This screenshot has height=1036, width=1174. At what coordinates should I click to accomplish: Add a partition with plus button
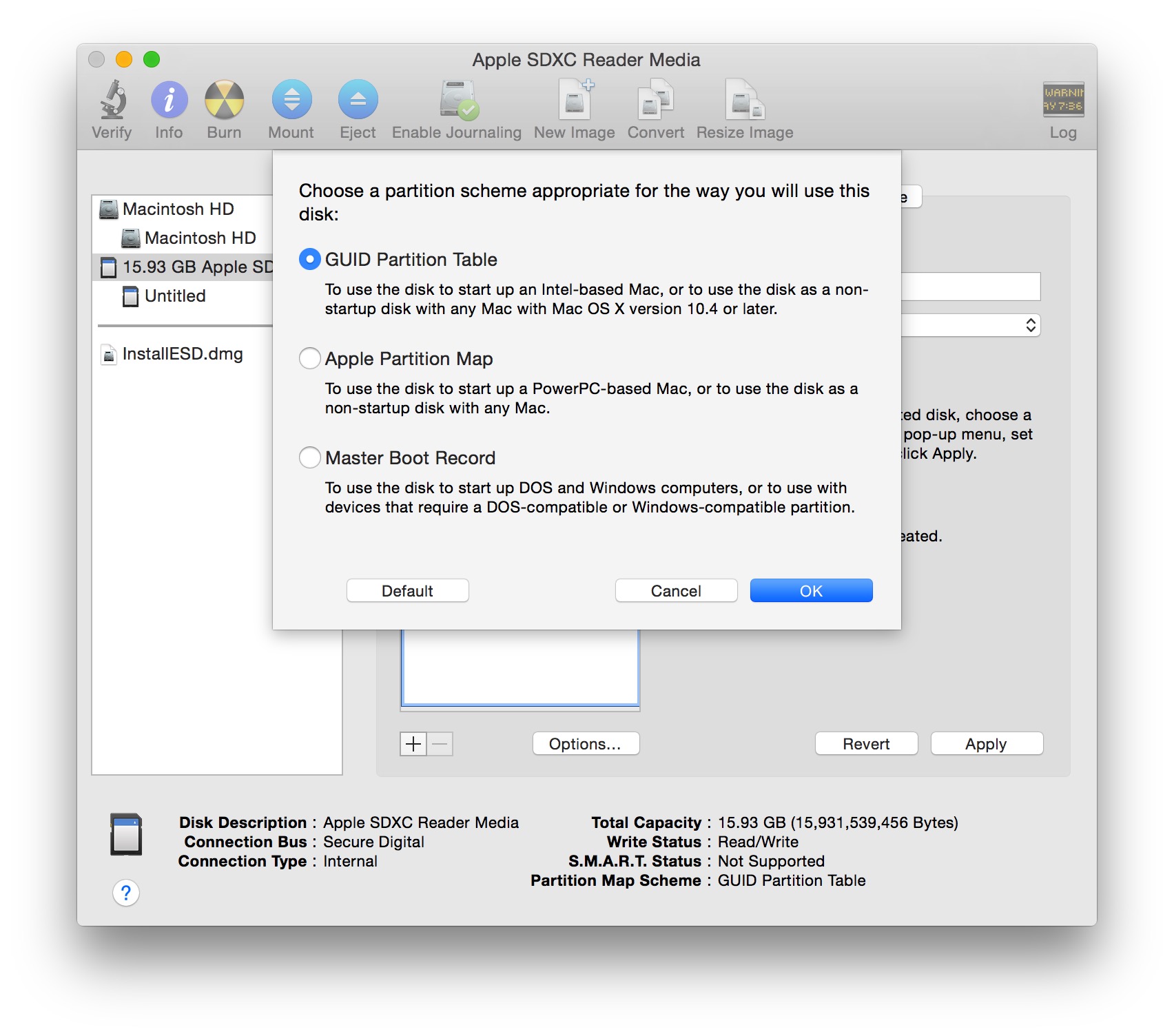[x=413, y=744]
